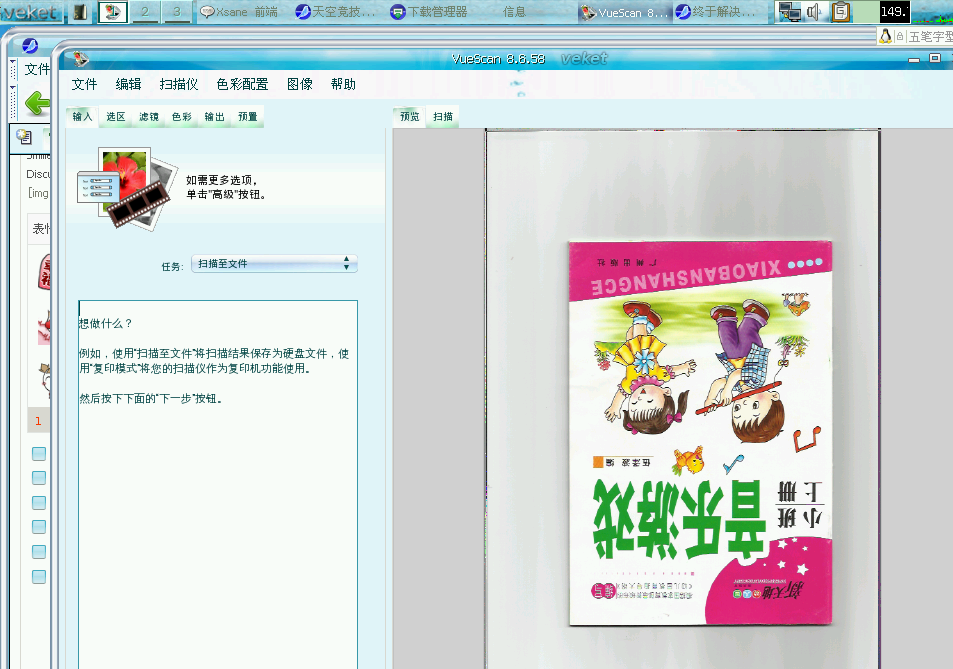Tick the first checkbox in browser page

(x=39, y=454)
